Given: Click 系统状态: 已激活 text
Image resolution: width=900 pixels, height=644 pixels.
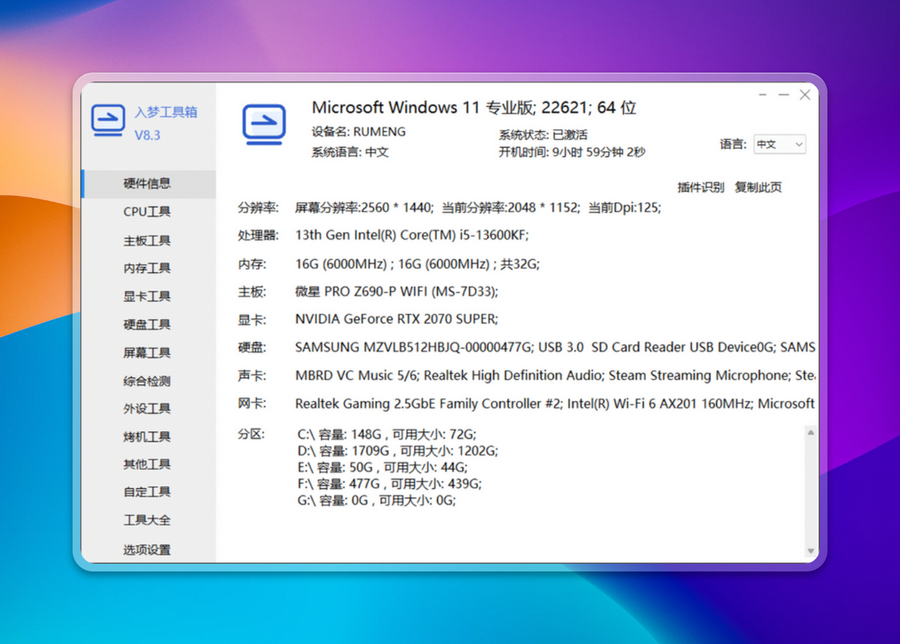Looking at the screenshot, I should [x=543, y=135].
